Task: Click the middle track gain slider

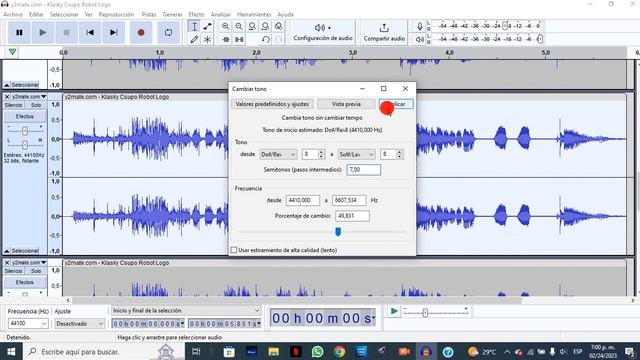Action: coord(25,131)
